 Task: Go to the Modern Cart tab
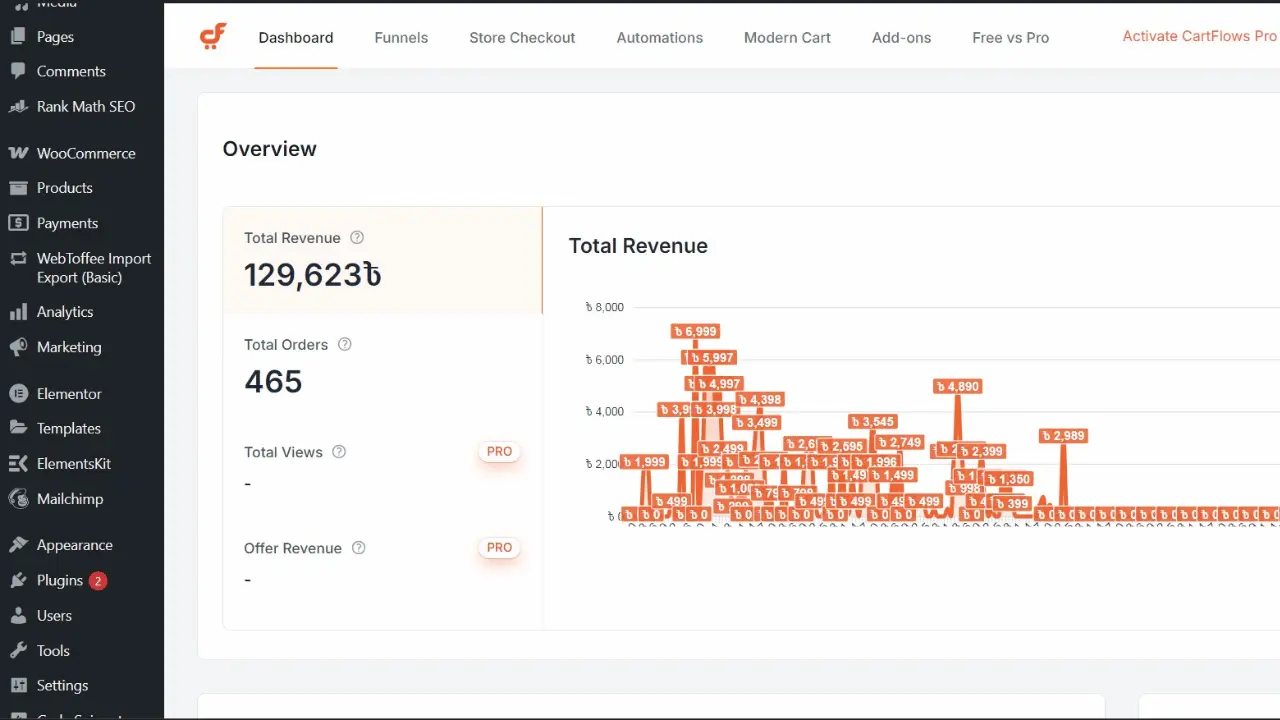pos(787,38)
